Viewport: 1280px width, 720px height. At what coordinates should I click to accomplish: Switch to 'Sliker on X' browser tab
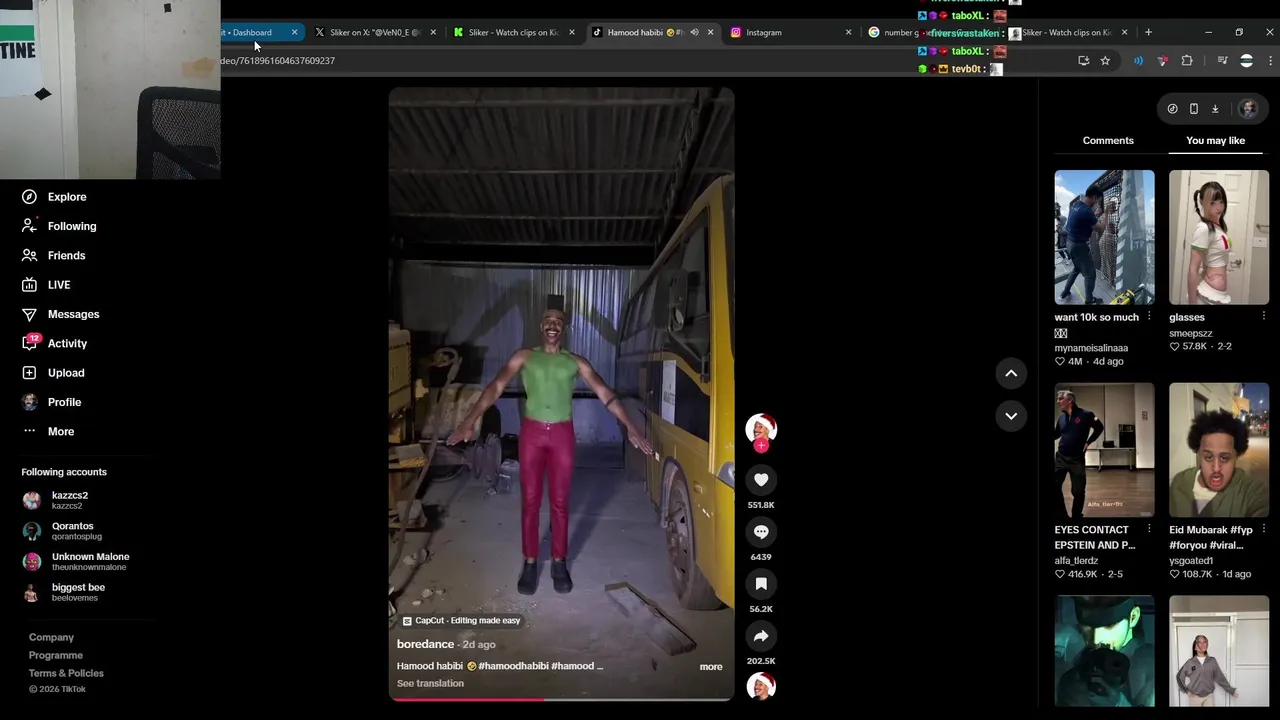coord(374,32)
